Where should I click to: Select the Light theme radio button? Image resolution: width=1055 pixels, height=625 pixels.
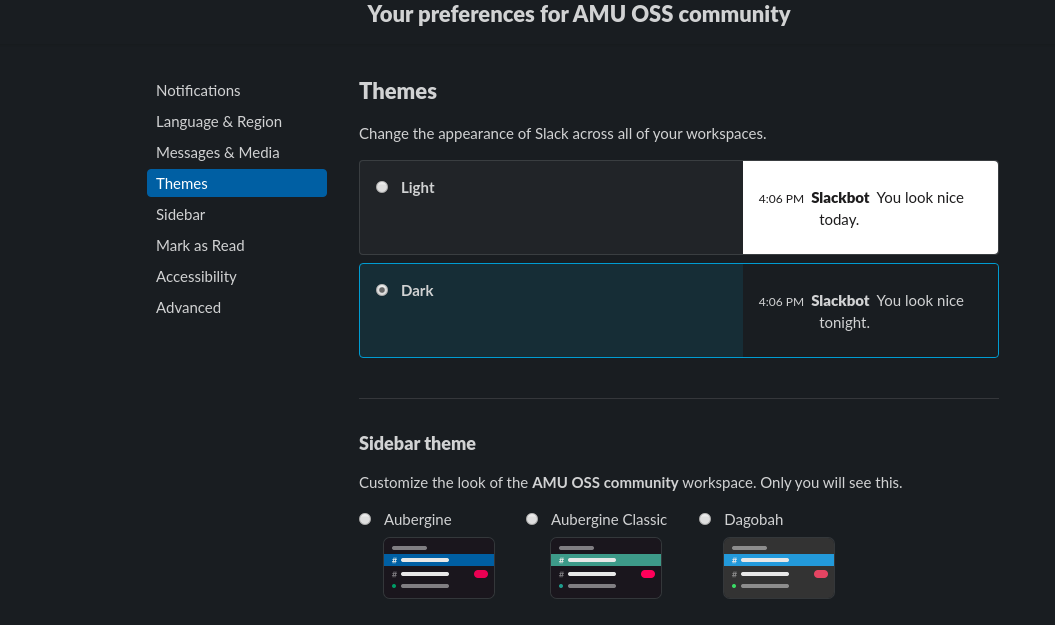pyautogui.click(x=382, y=187)
